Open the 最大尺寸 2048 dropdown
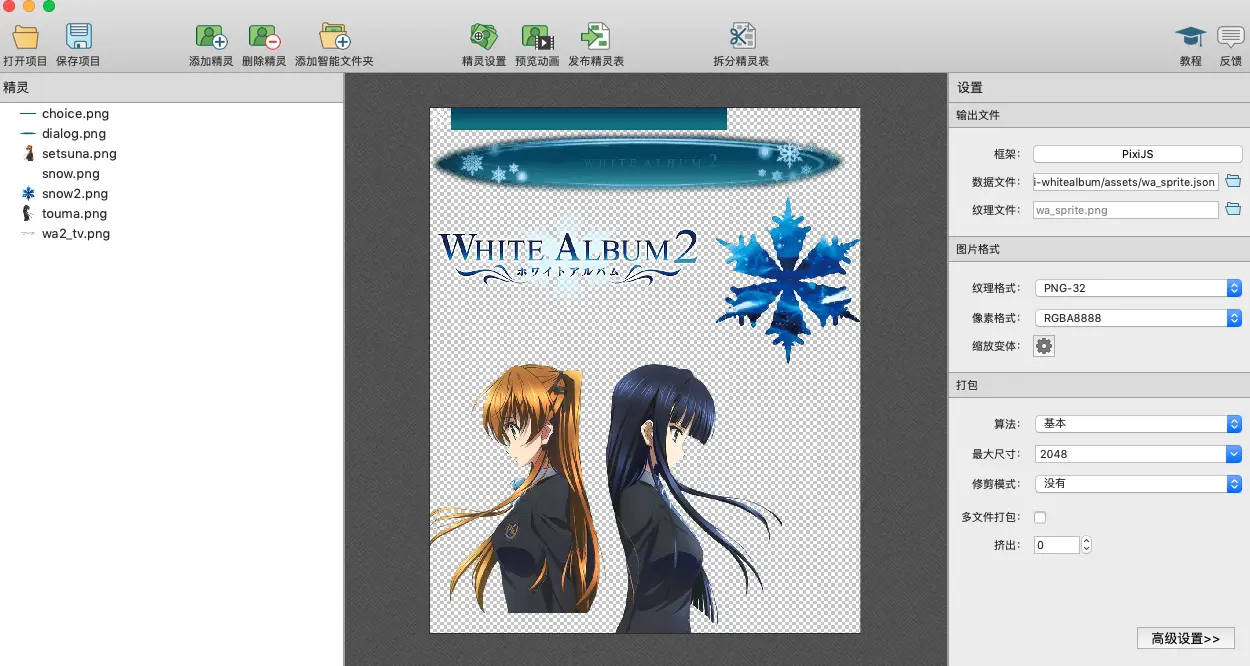Screen dimensions: 1250x666 [1137, 454]
